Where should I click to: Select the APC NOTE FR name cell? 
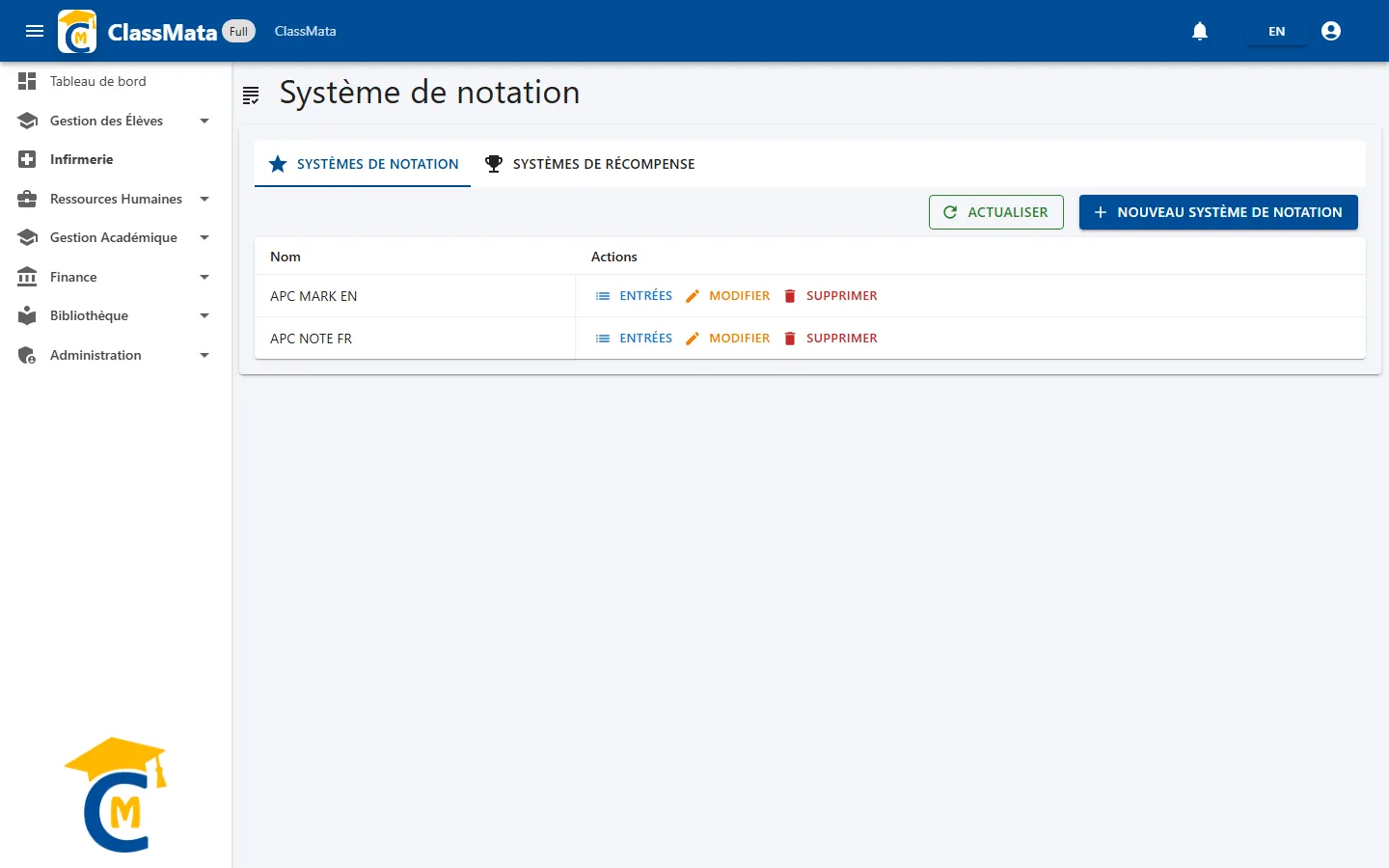tap(415, 339)
